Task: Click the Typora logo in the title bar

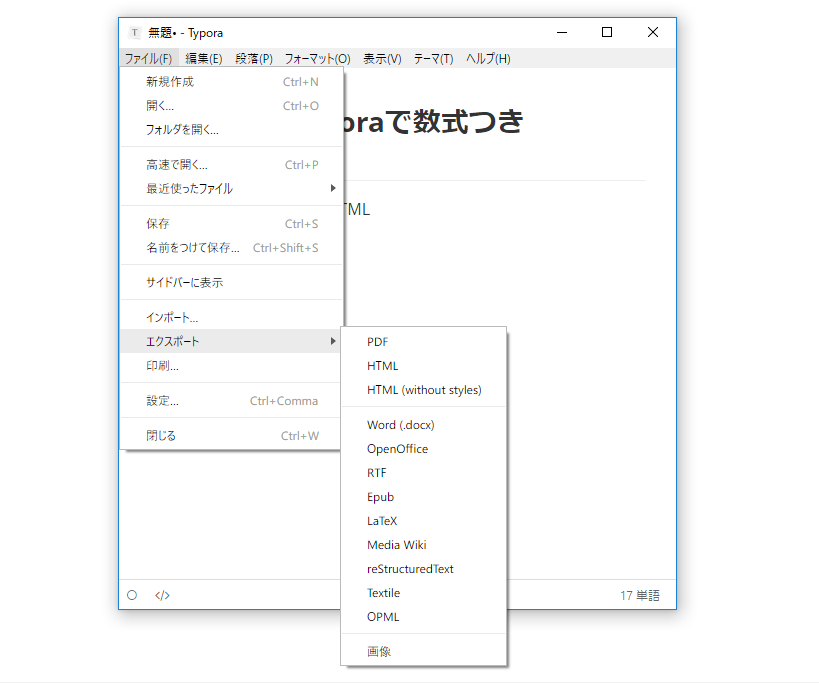Action: pos(133,32)
